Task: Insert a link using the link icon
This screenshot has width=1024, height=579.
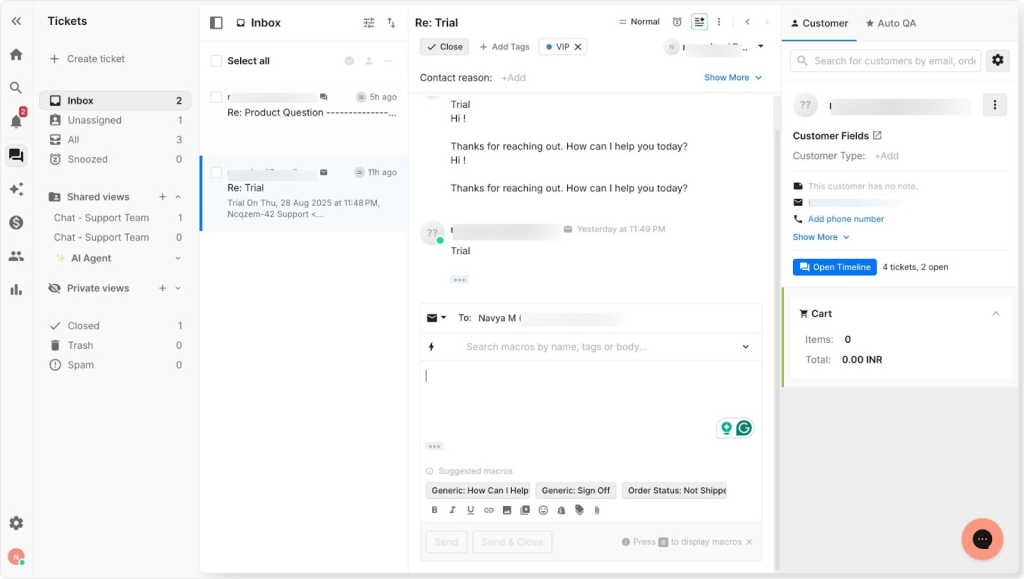Action: pyautogui.click(x=488, y=510)
